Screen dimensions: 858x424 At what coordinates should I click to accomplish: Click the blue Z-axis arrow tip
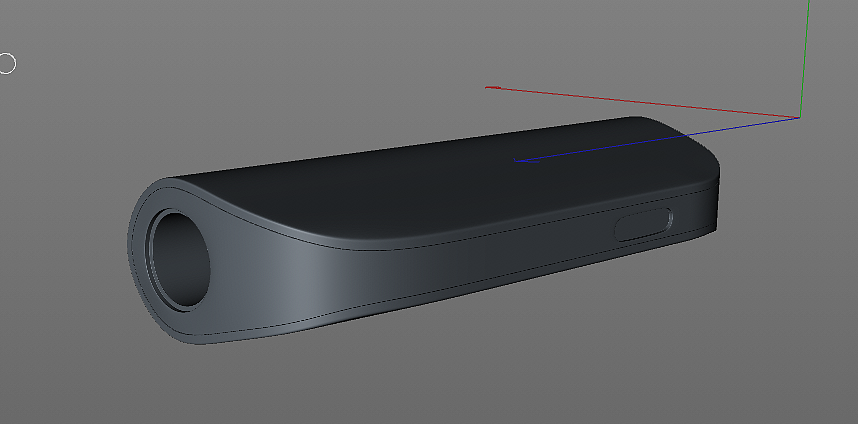(x=525, y=160)
